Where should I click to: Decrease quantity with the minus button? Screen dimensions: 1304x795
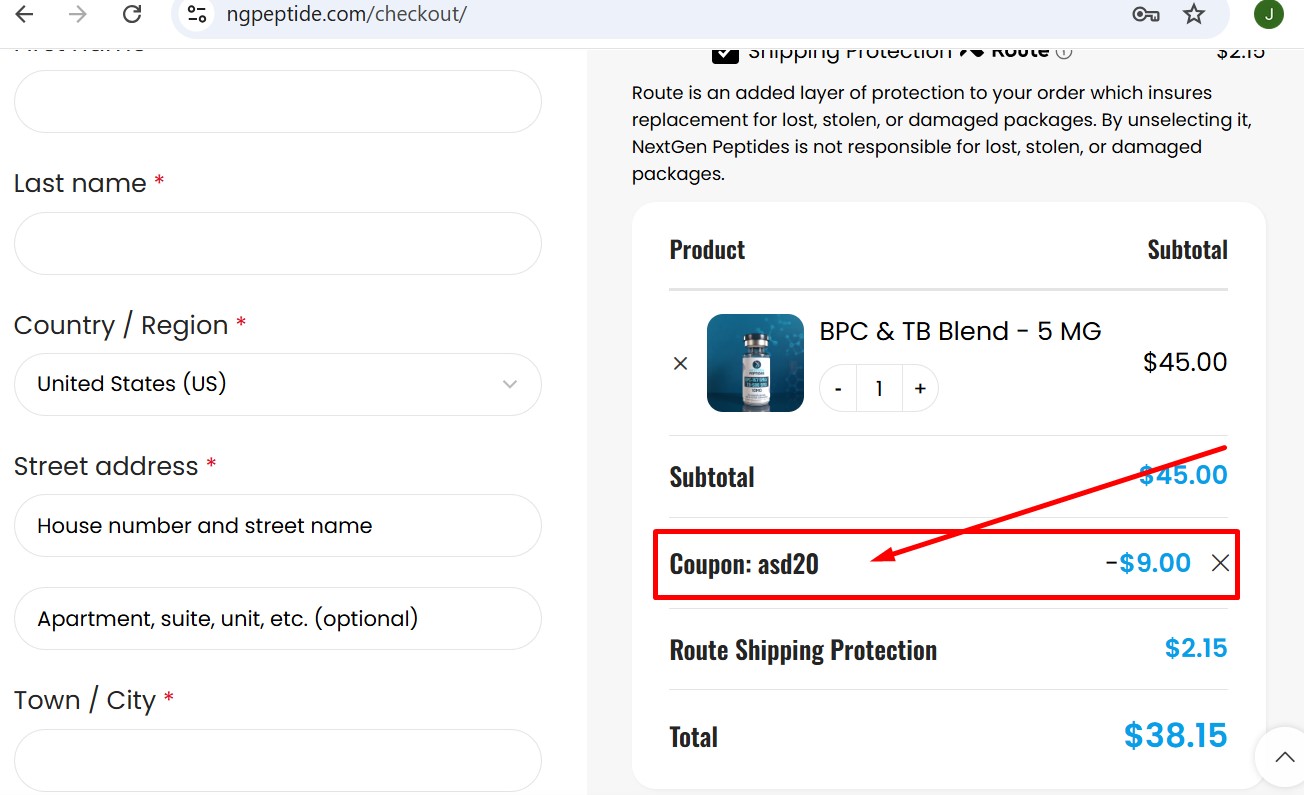coord(838,388)
